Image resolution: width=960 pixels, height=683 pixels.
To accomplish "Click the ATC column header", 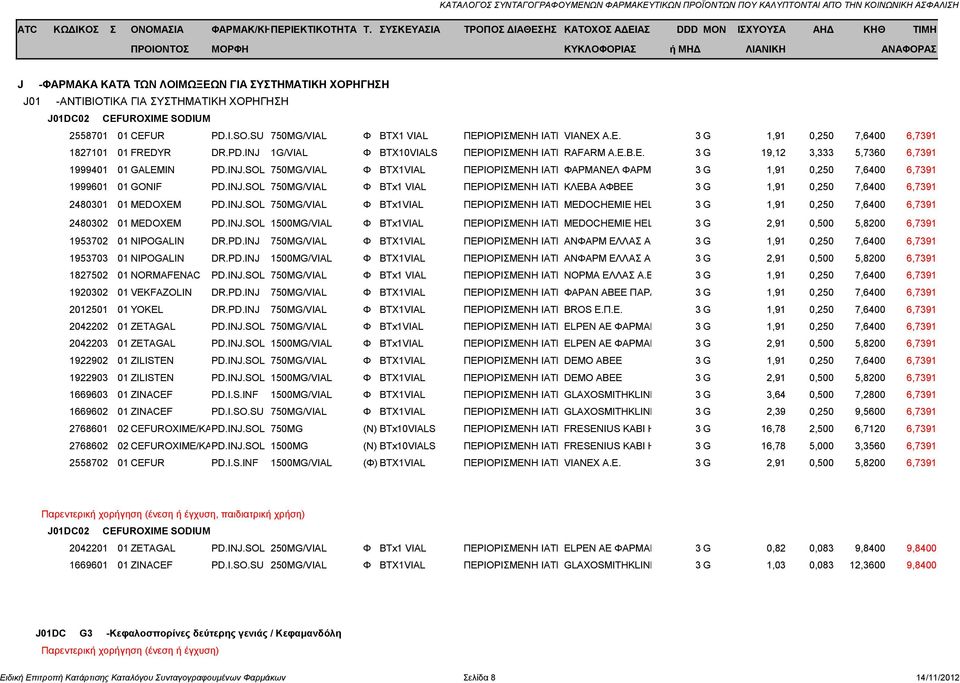I will pos(28,29).
